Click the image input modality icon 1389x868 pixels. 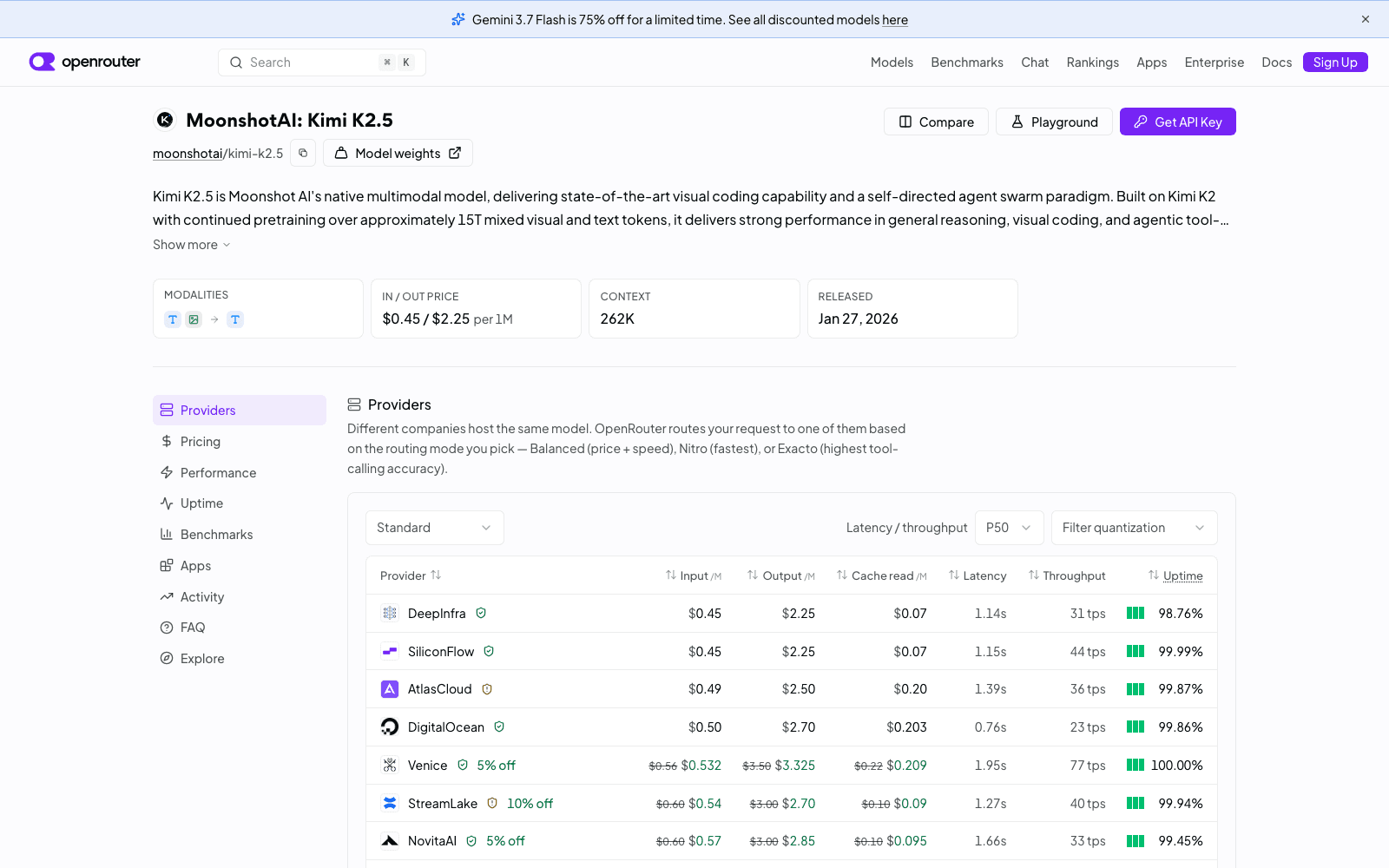click(194, 319)
